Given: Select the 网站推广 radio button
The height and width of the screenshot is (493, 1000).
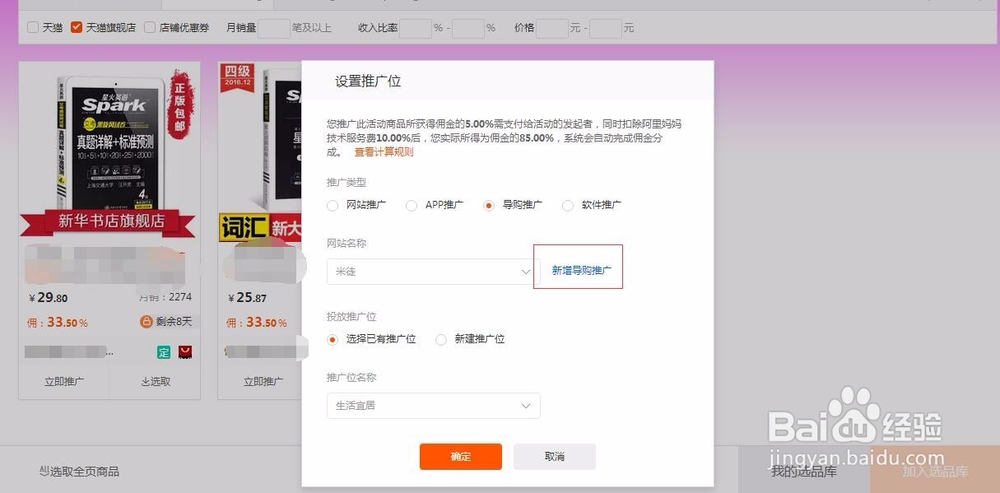Looking at the screenshot, I should (x=332, y=205).
